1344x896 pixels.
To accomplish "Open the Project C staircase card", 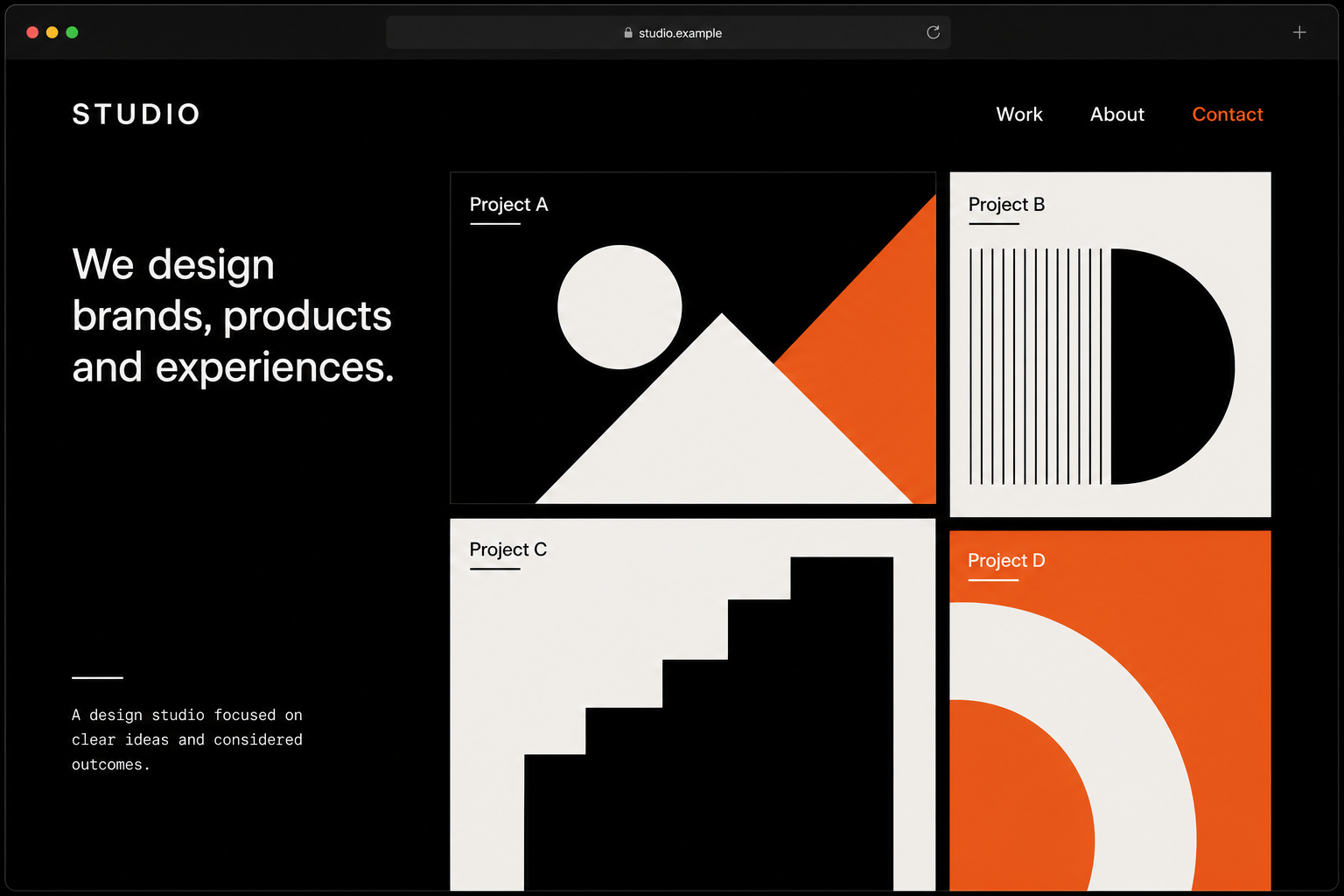I will click(693, 705).
